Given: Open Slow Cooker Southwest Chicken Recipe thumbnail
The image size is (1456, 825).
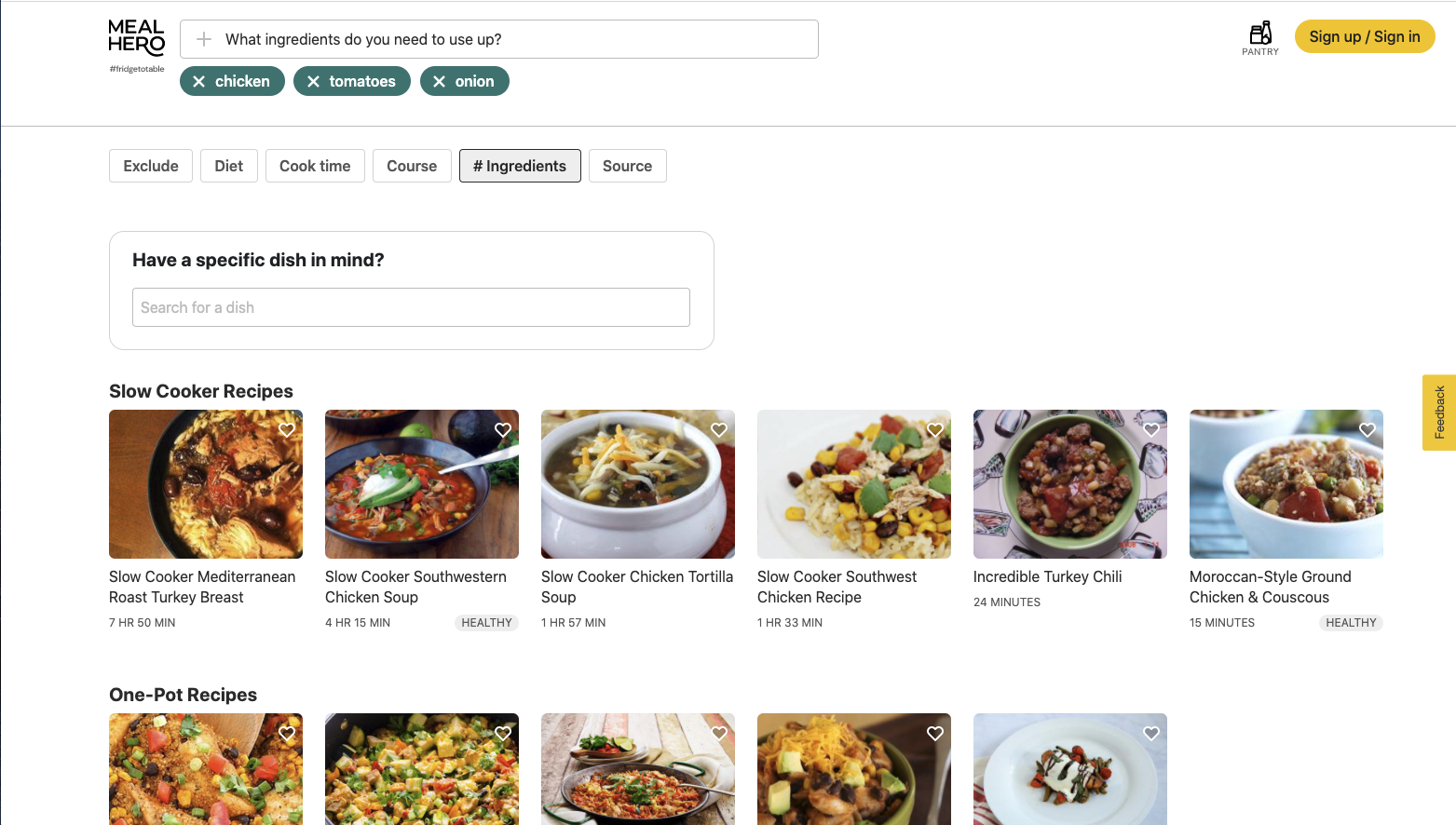Looking at the screenshot, I should click(854, 484).
